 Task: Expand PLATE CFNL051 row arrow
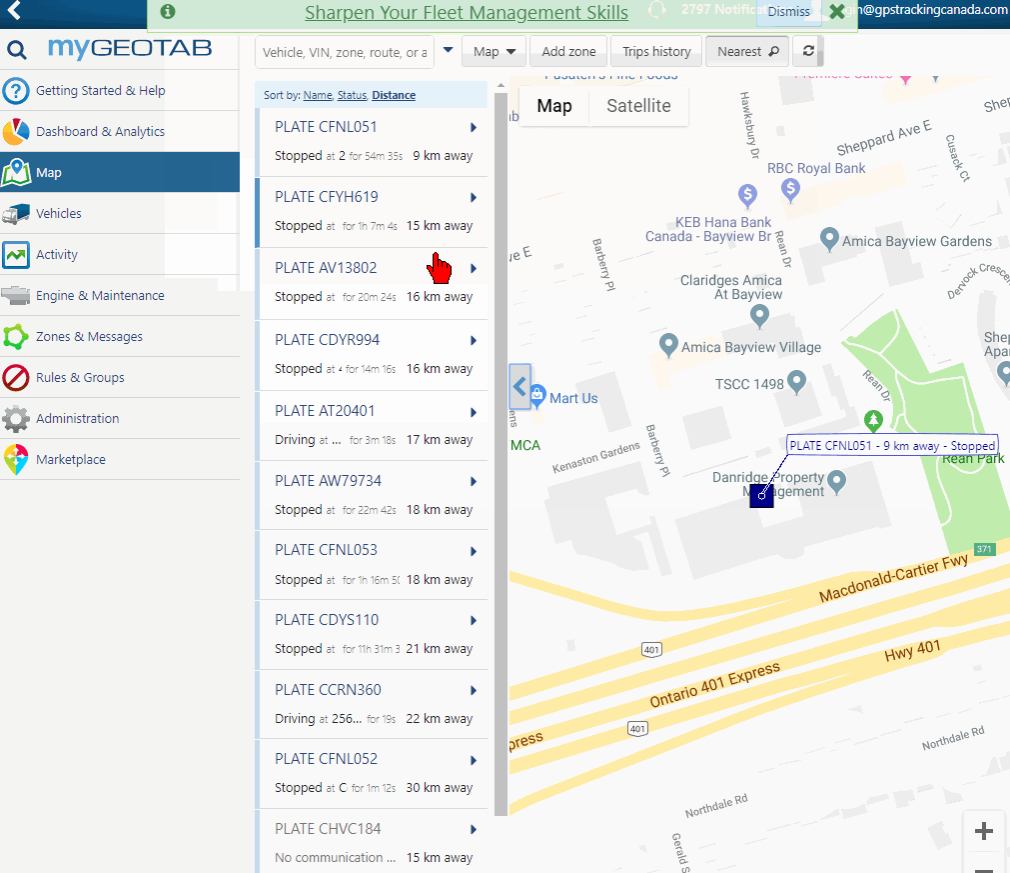473,128
